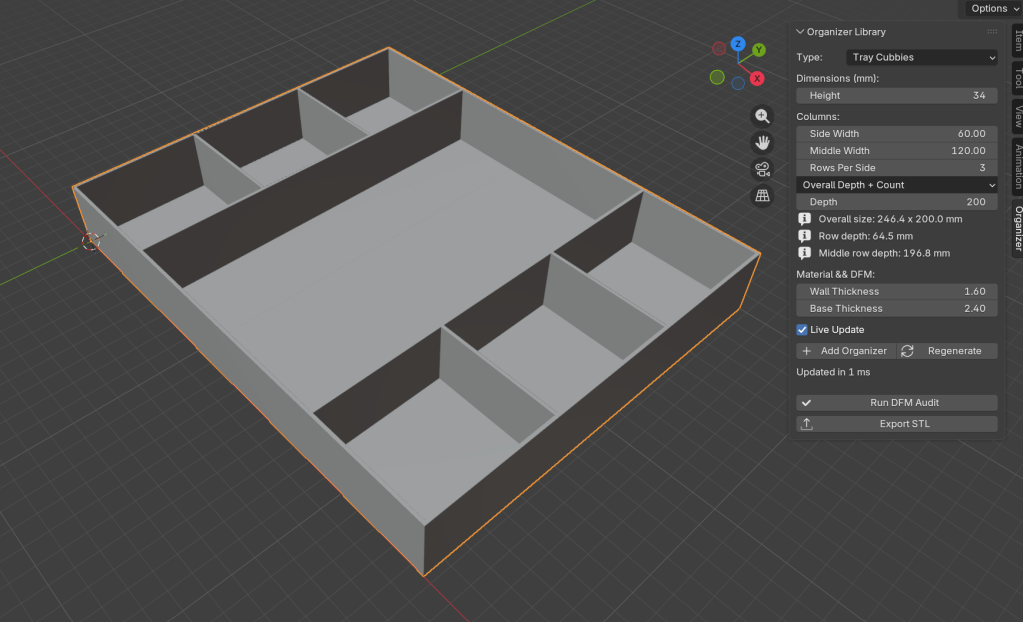Switch to the Item sidebar tab

tap(1017, 40)
